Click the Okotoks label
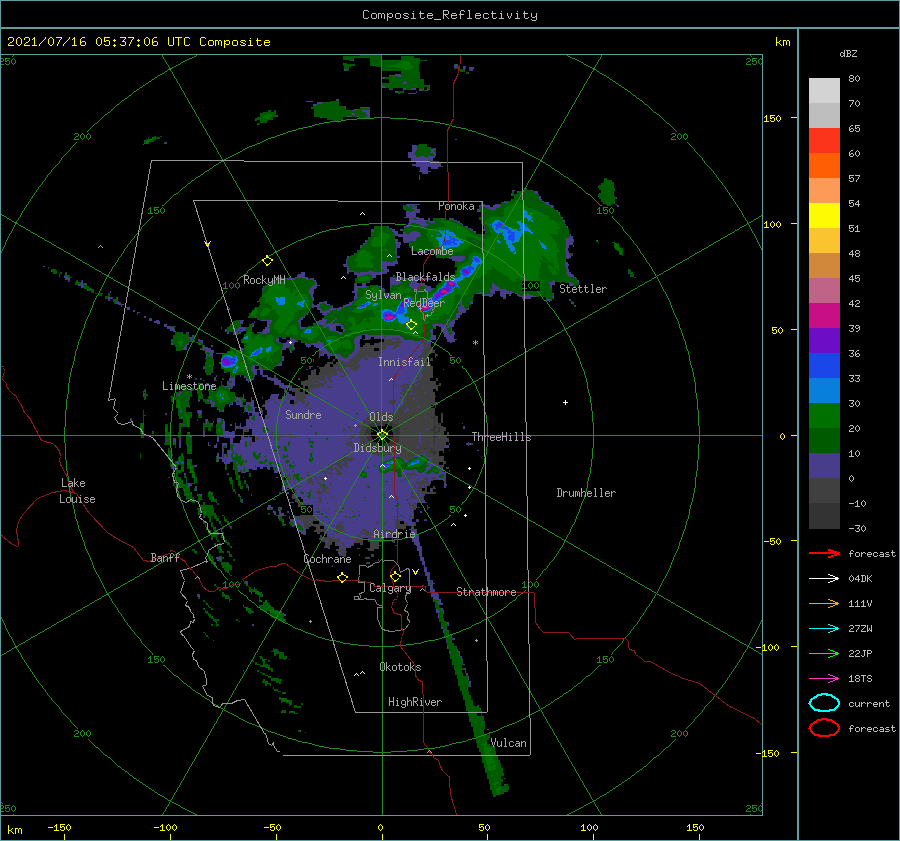 400,667
